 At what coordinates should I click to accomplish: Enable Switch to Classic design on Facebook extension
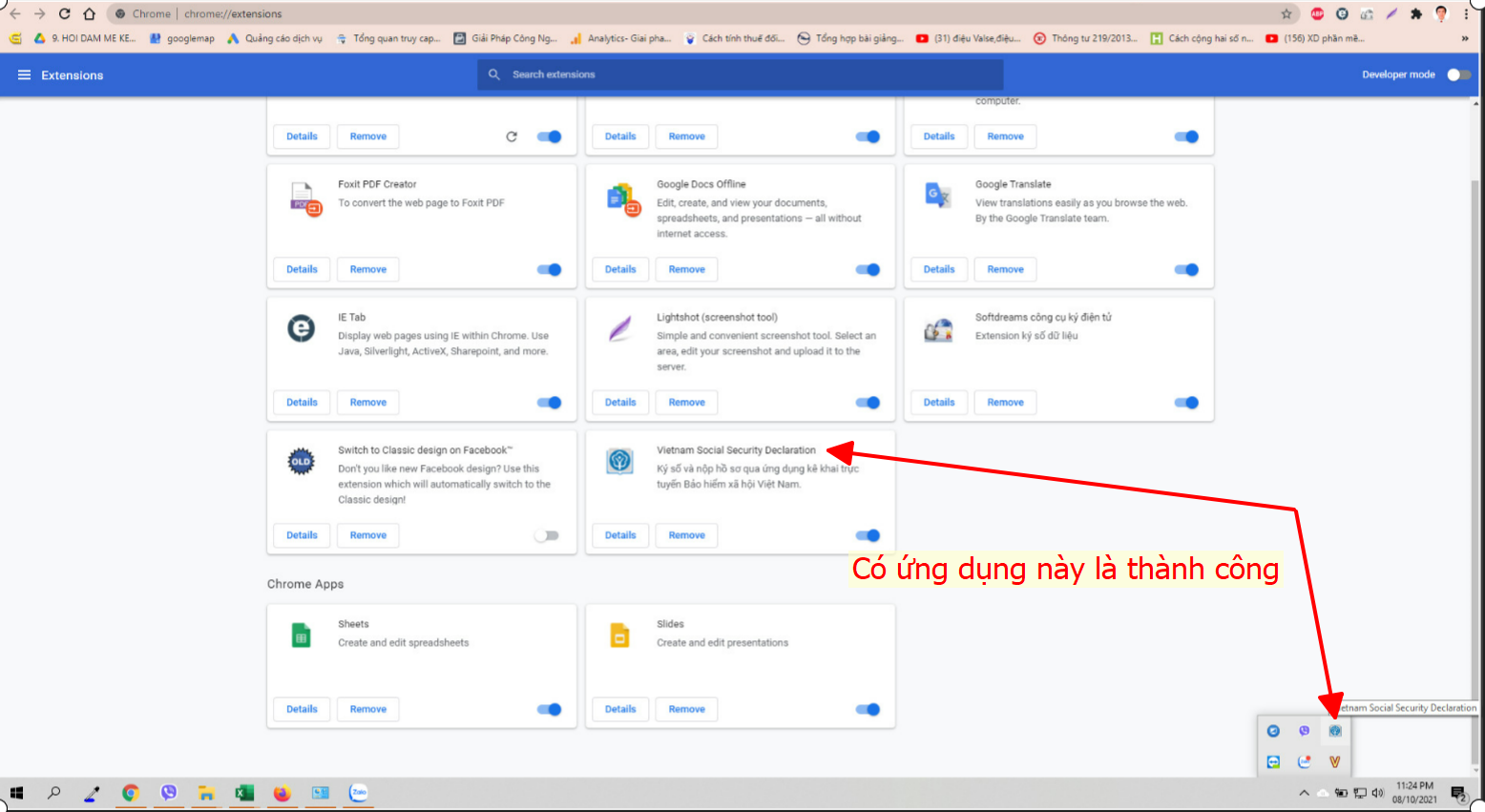coord(547,535)
